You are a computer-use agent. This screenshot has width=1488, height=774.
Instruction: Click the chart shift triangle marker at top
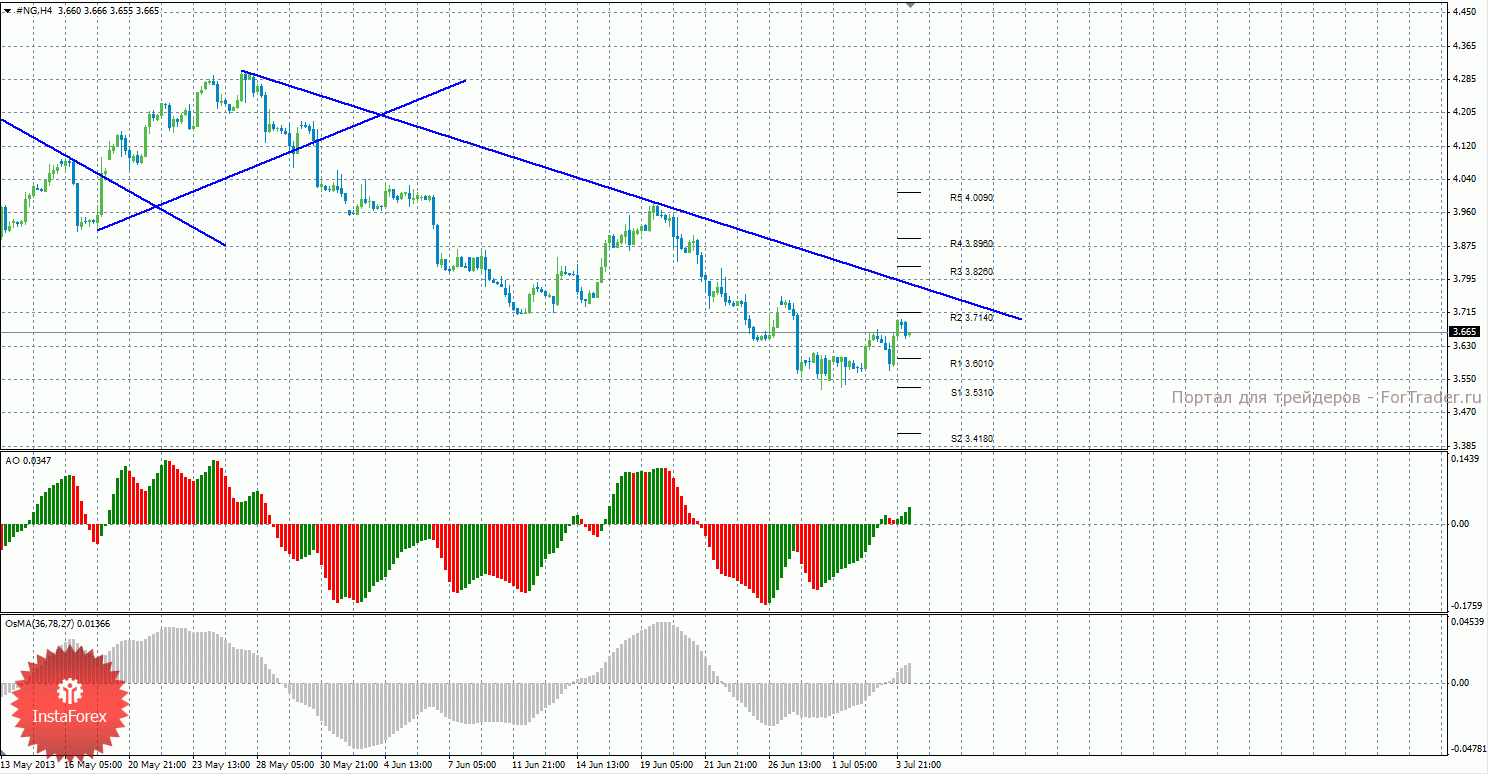point(910,5)
